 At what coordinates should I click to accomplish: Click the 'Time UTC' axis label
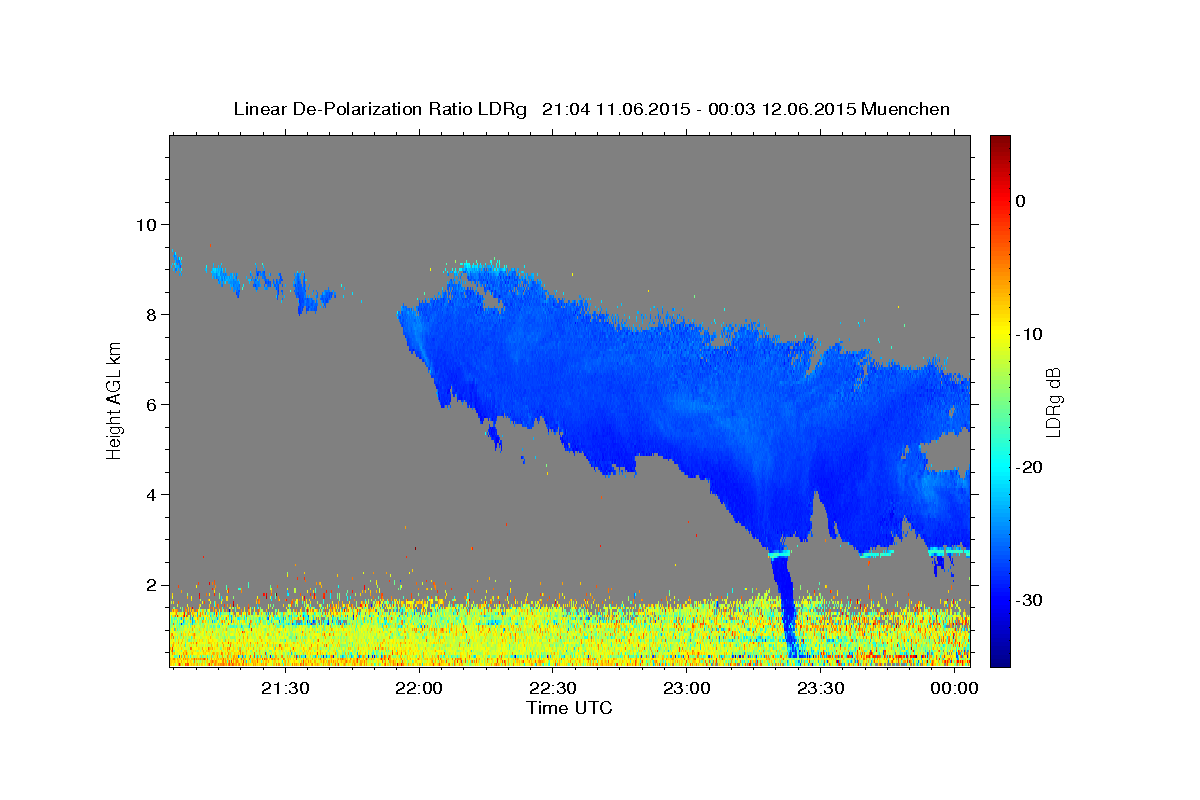tap(569, 708)
